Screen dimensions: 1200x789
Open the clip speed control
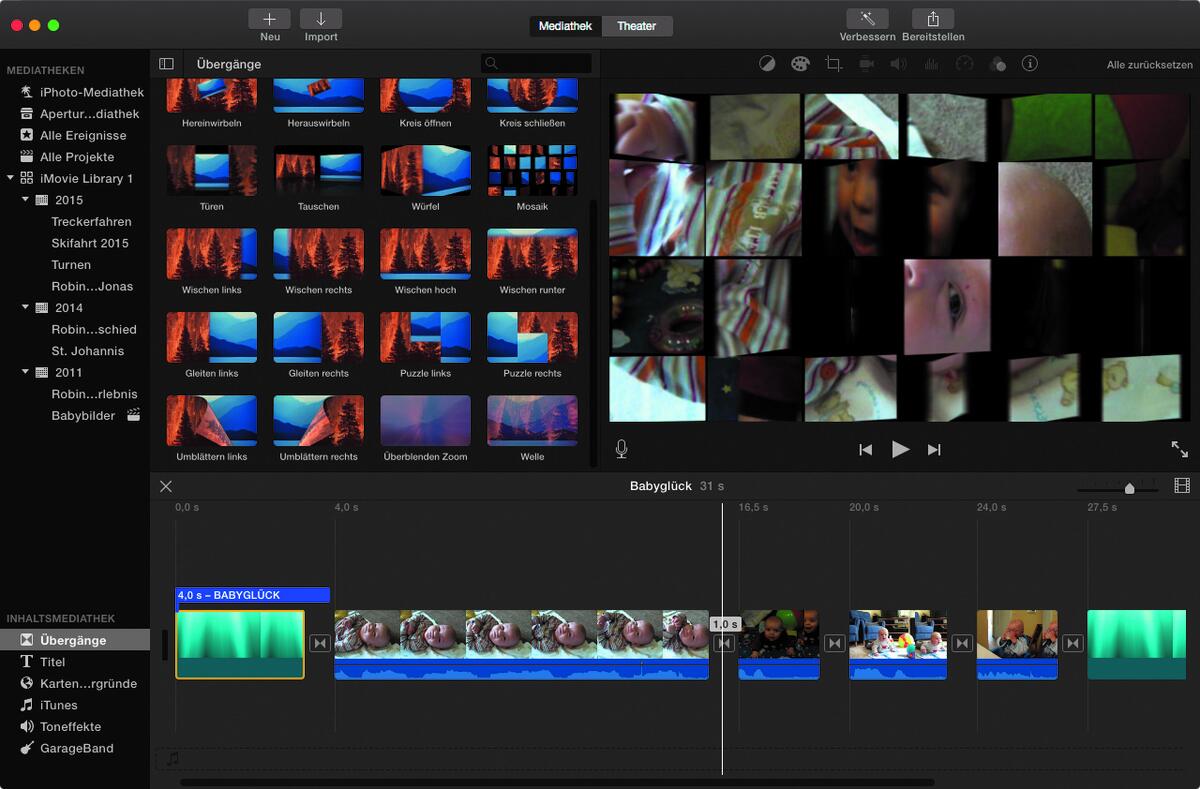point(964,63)
